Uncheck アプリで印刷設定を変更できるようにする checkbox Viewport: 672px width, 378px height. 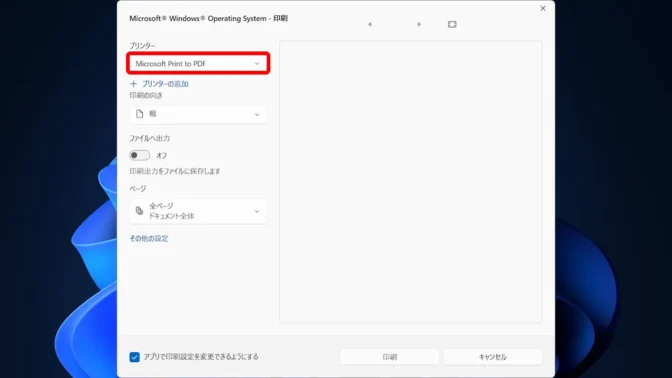(135, 357)
